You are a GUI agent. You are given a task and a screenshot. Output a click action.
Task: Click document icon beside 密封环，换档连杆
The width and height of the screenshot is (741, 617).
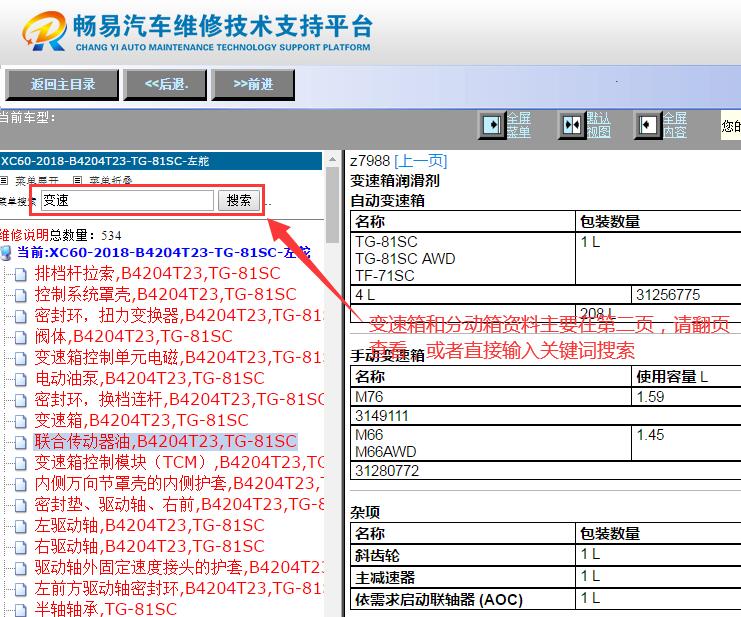click(x=20, y=401)
